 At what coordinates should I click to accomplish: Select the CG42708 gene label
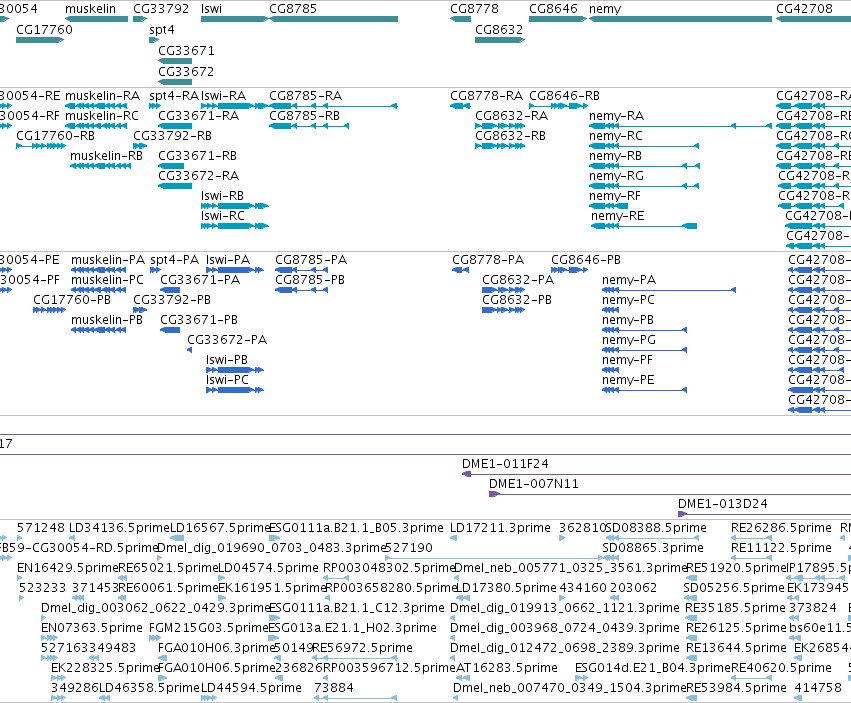[804, 9]
